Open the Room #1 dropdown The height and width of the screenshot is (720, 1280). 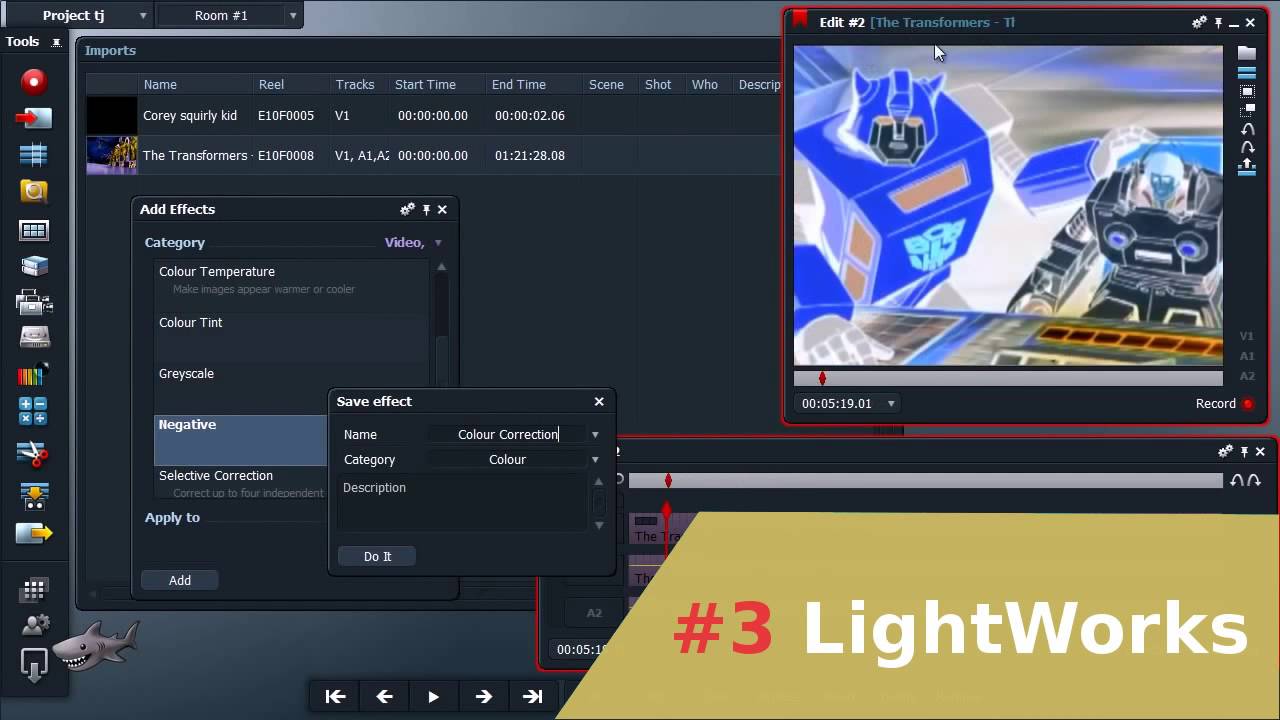click(292, 16)
